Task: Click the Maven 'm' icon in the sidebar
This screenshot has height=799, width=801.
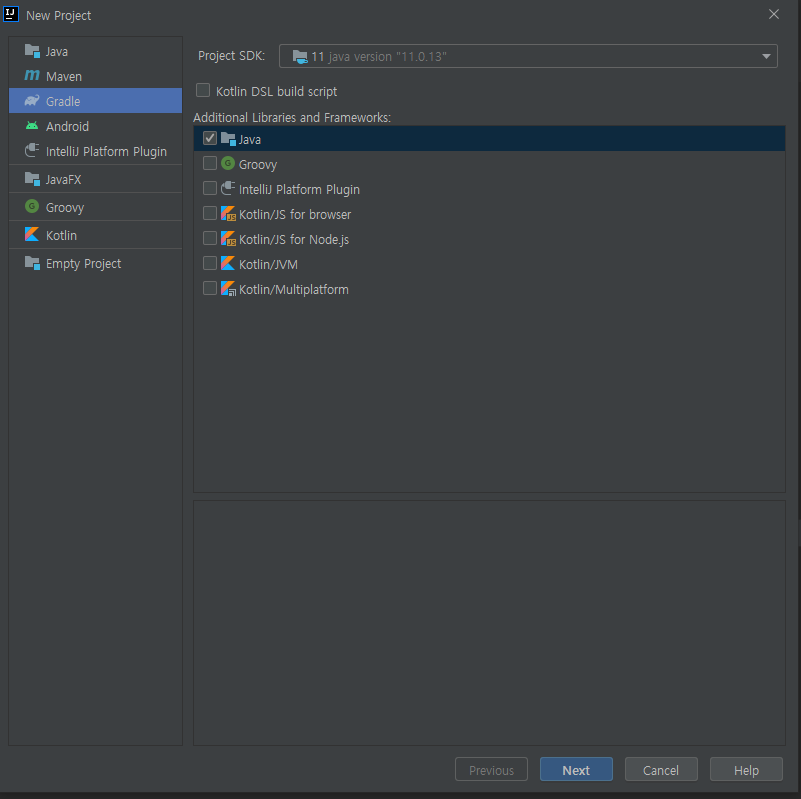Action: 32,76
